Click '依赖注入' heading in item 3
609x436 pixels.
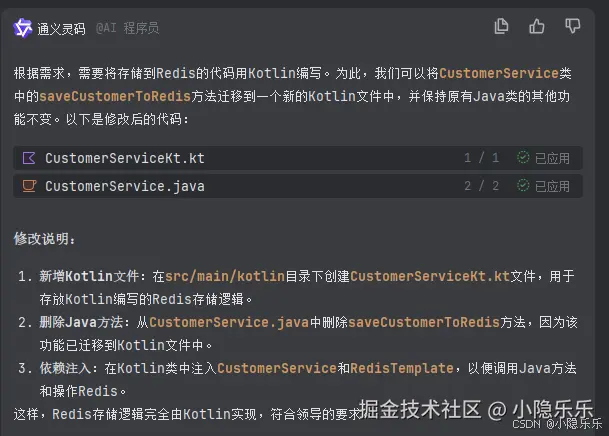pyautogui.click(x=65, y=368)
